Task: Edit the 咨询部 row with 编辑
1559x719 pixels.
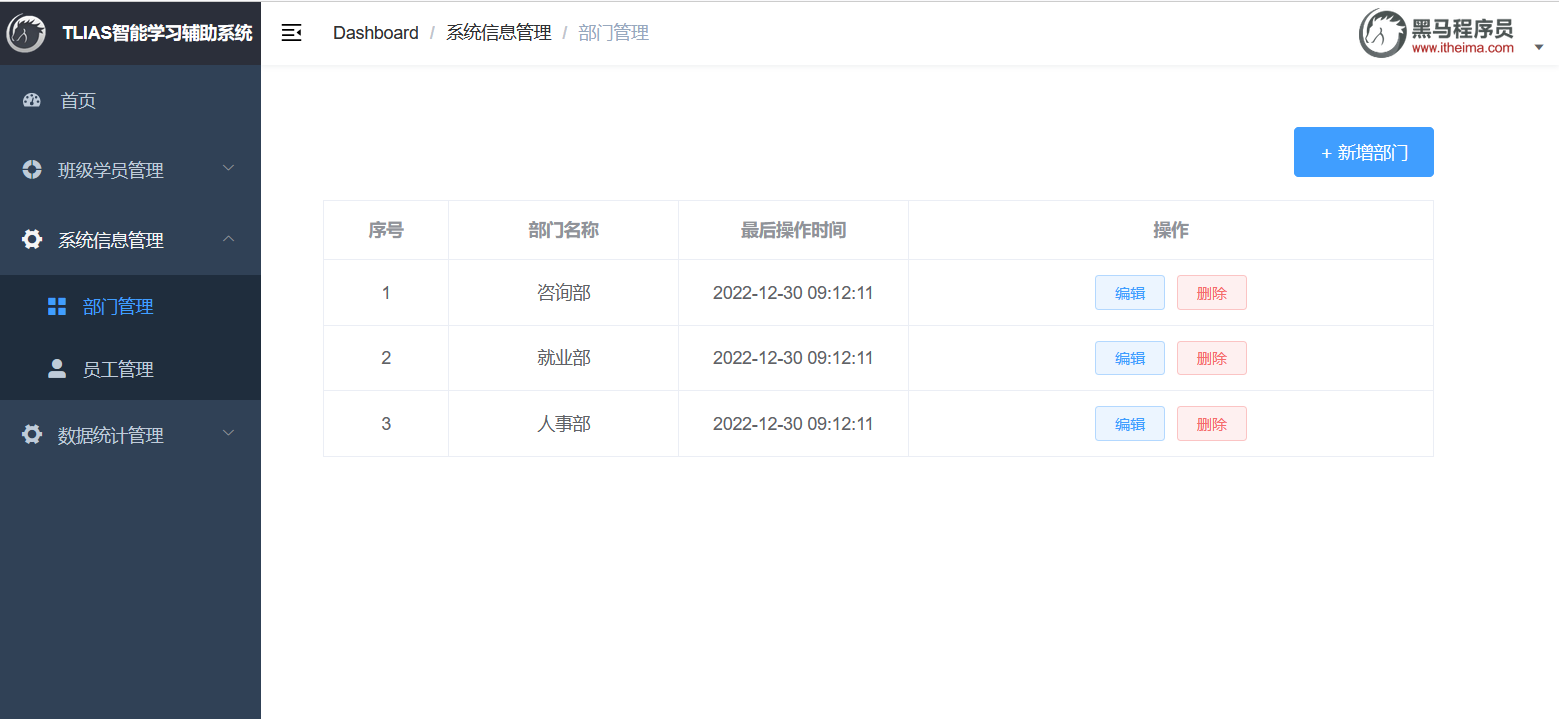Action: (x=1130, y=293)
